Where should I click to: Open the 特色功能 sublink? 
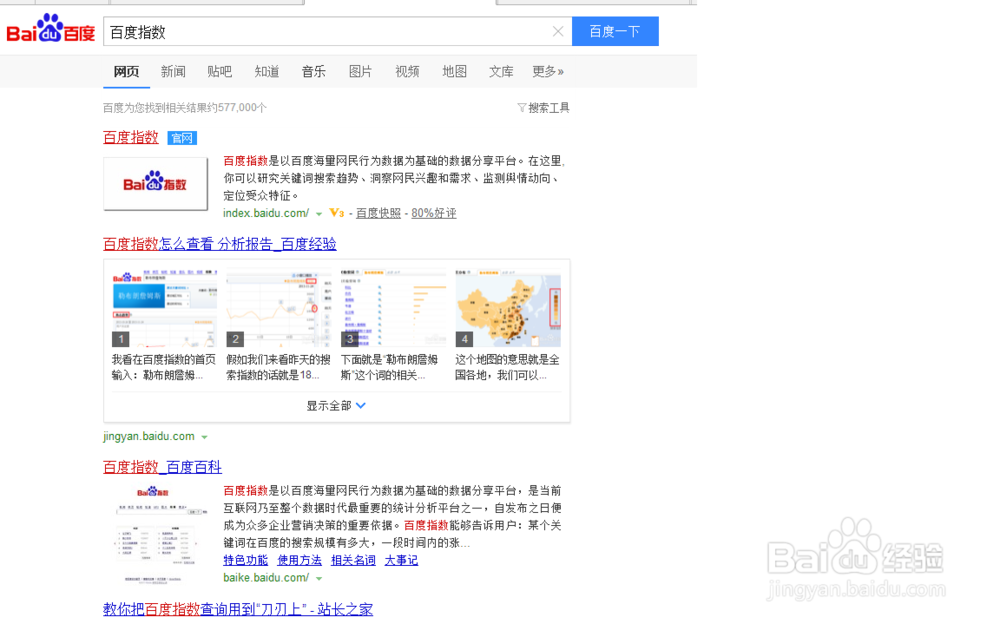(x=246, y=560)
